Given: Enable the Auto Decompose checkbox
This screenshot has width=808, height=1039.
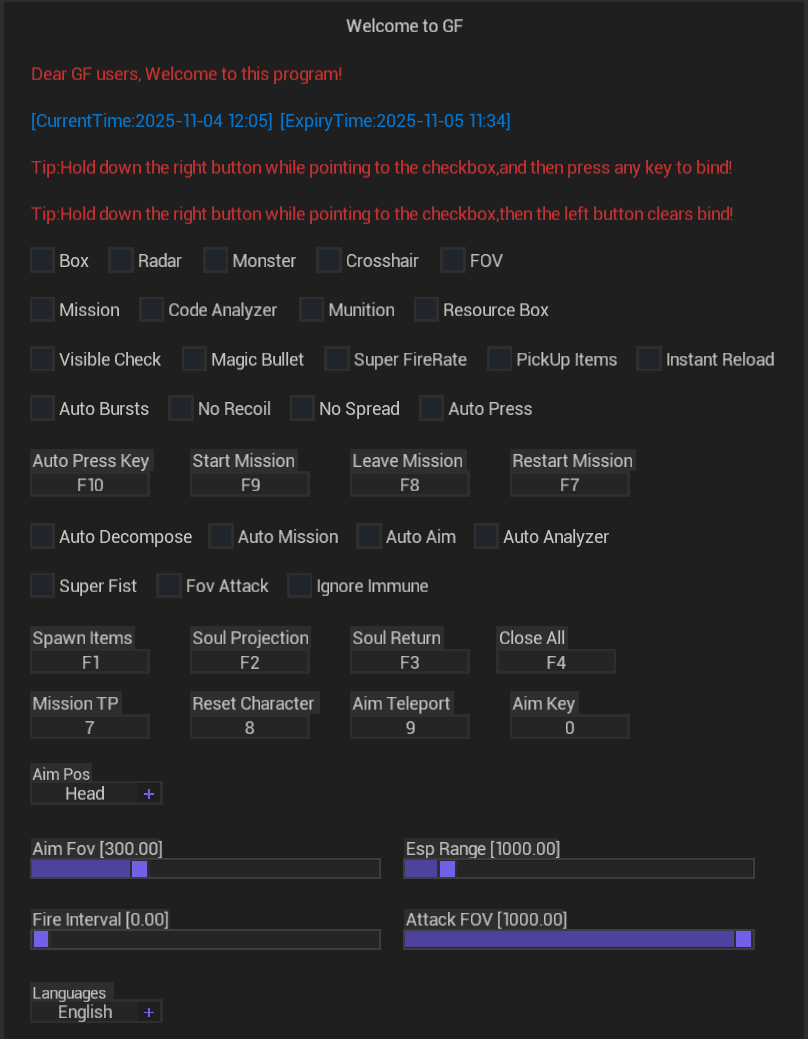Looking at the screenshot, I should (x=42, y=537).
